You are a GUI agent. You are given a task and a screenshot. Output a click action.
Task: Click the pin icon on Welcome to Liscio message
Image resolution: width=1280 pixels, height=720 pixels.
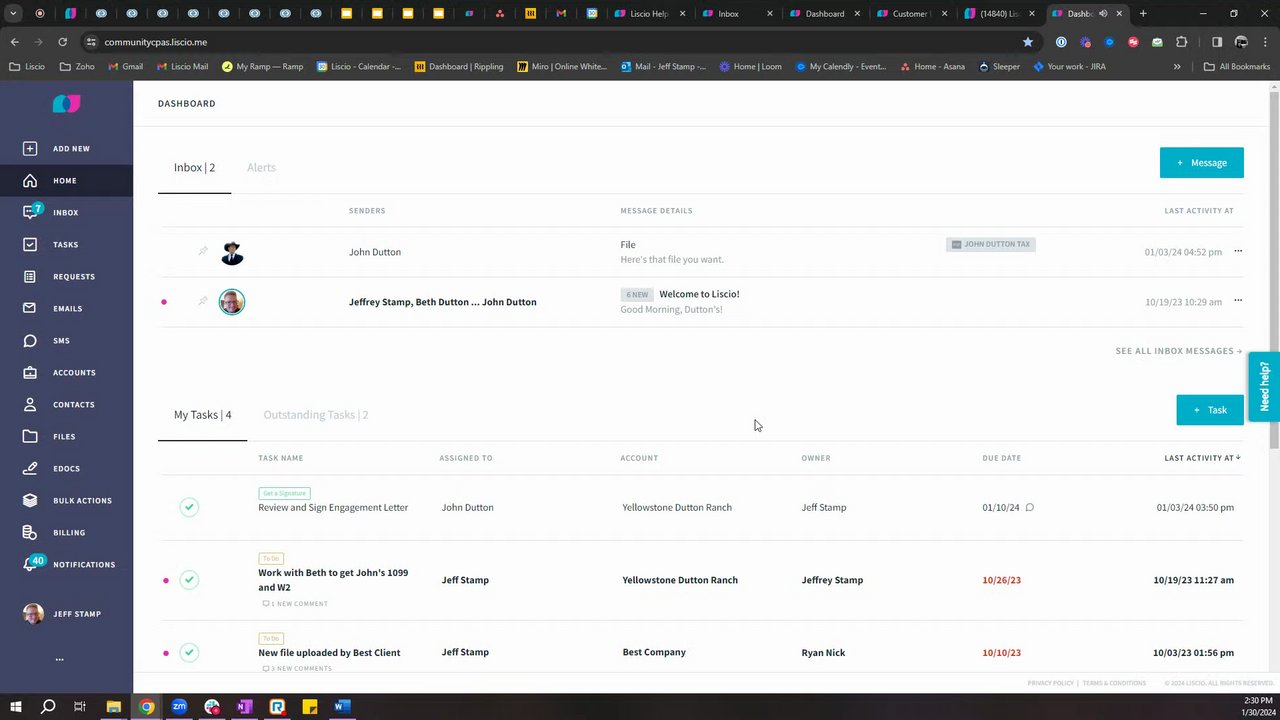tap(203, 302)
